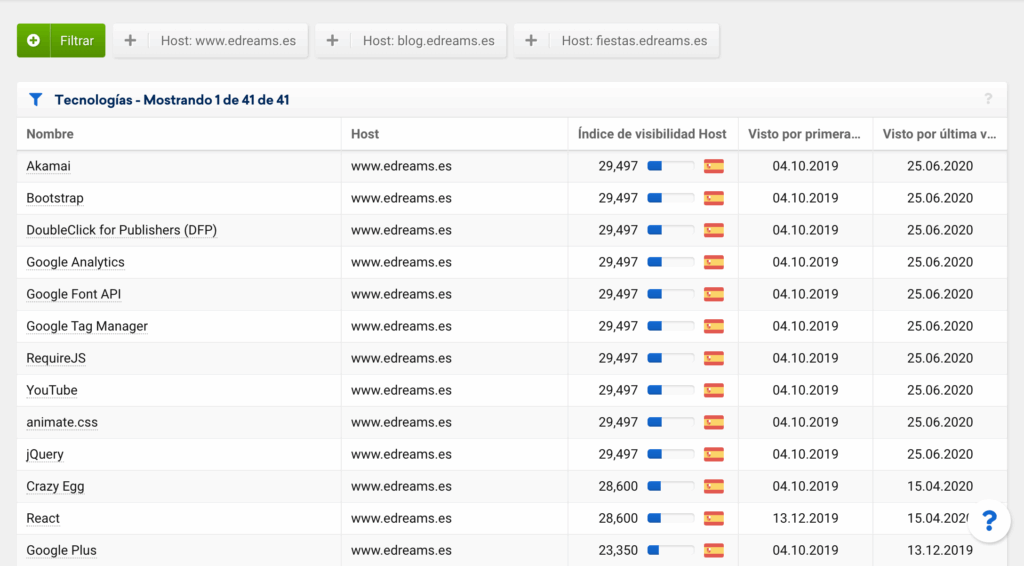Click the Spain flag in RequireJS row
This screenshot has width=1024, height=566.
[x=714, y=358]
